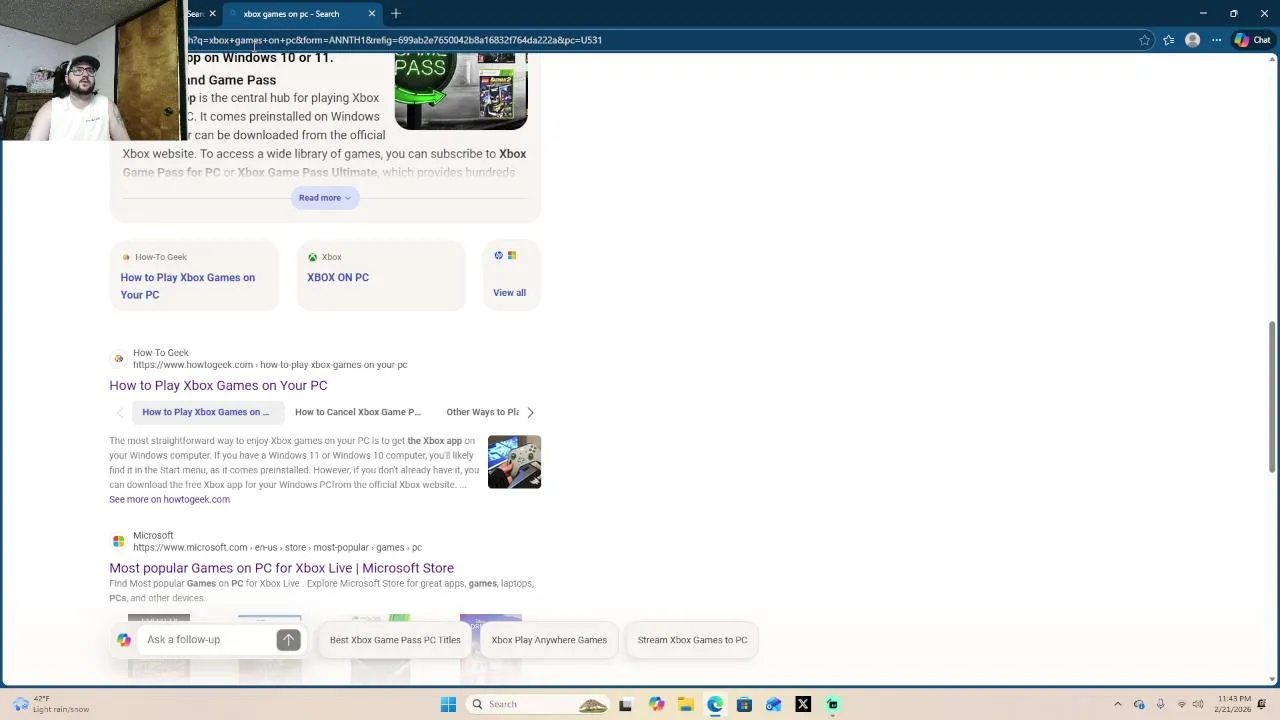Open the Game Pass answer image
The height and width of the screenshot is (720, 1280).
461,91
